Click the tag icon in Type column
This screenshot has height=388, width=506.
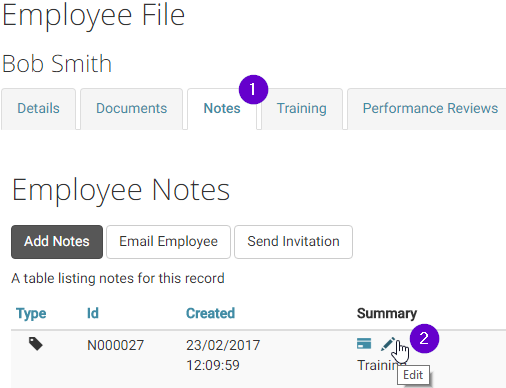coord(36,344)
